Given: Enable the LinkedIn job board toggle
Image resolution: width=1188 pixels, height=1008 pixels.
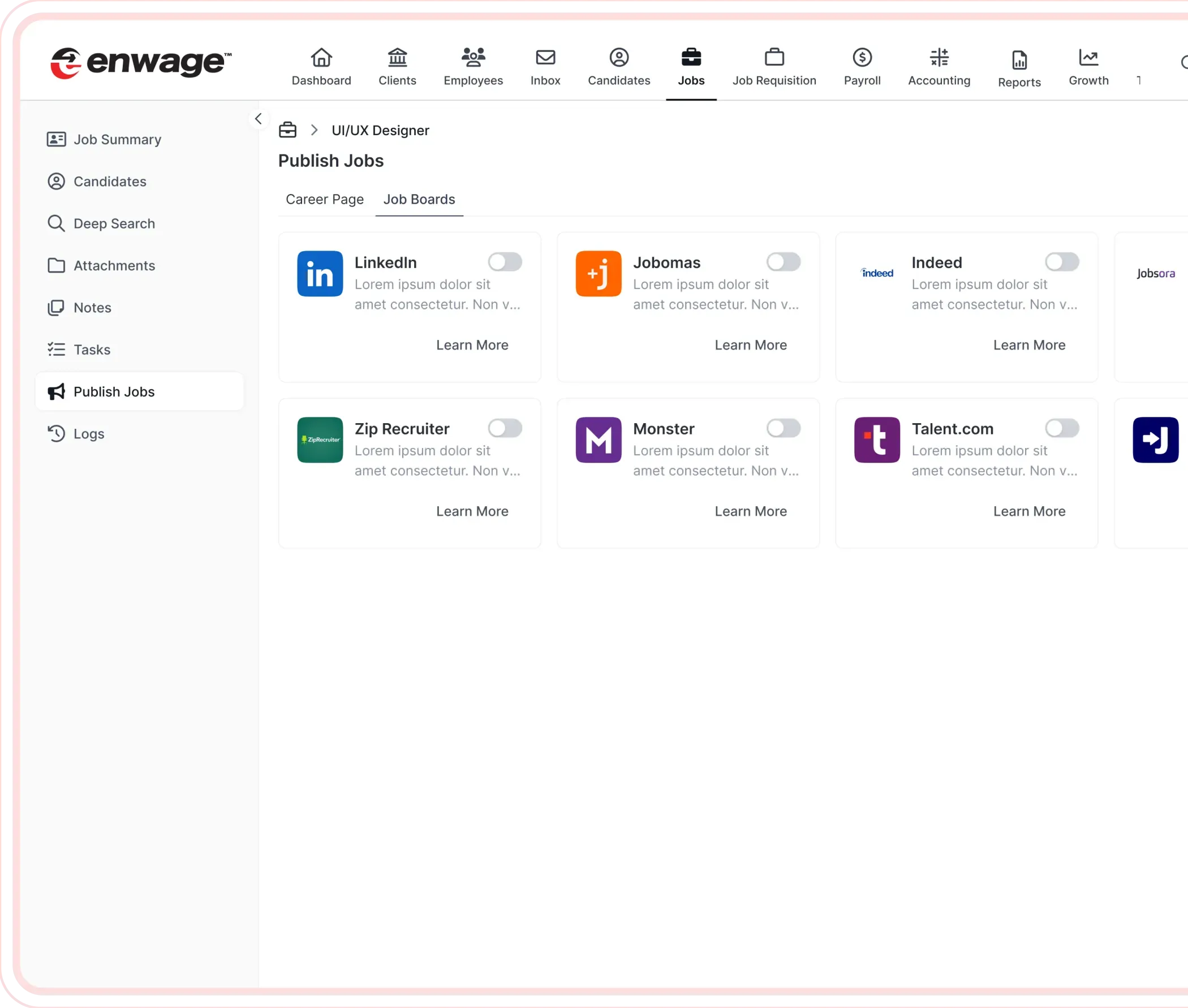Looking at the screenshot, I should point(505,262).
